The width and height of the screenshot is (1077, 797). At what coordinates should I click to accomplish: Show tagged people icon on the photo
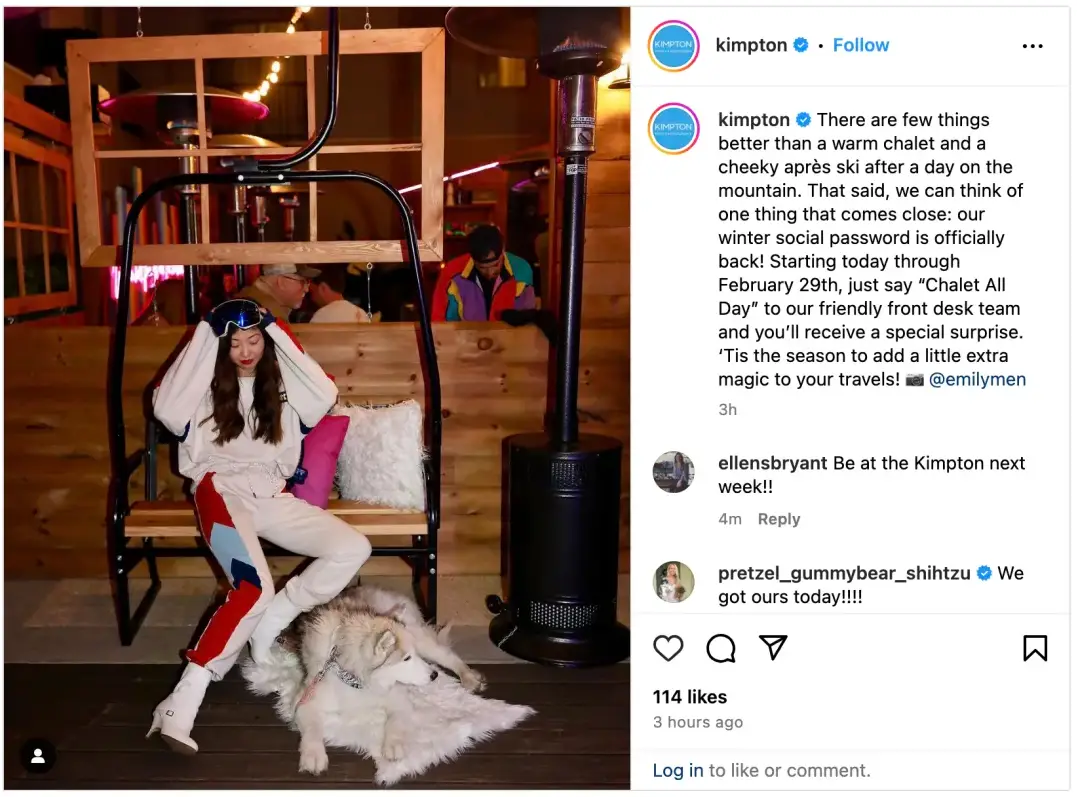click(38, 756)
